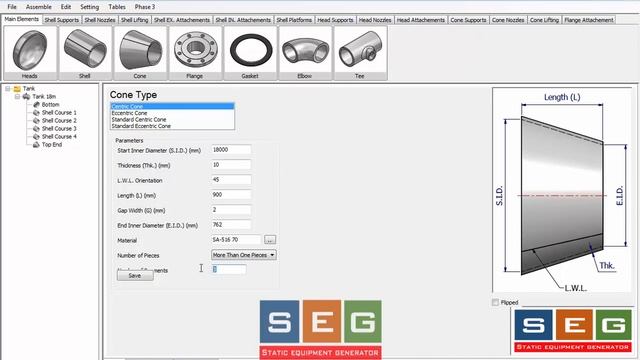Click the Start Inner Diameter field
The height and width of the screenshot is (360, 640).
(231, 150)
